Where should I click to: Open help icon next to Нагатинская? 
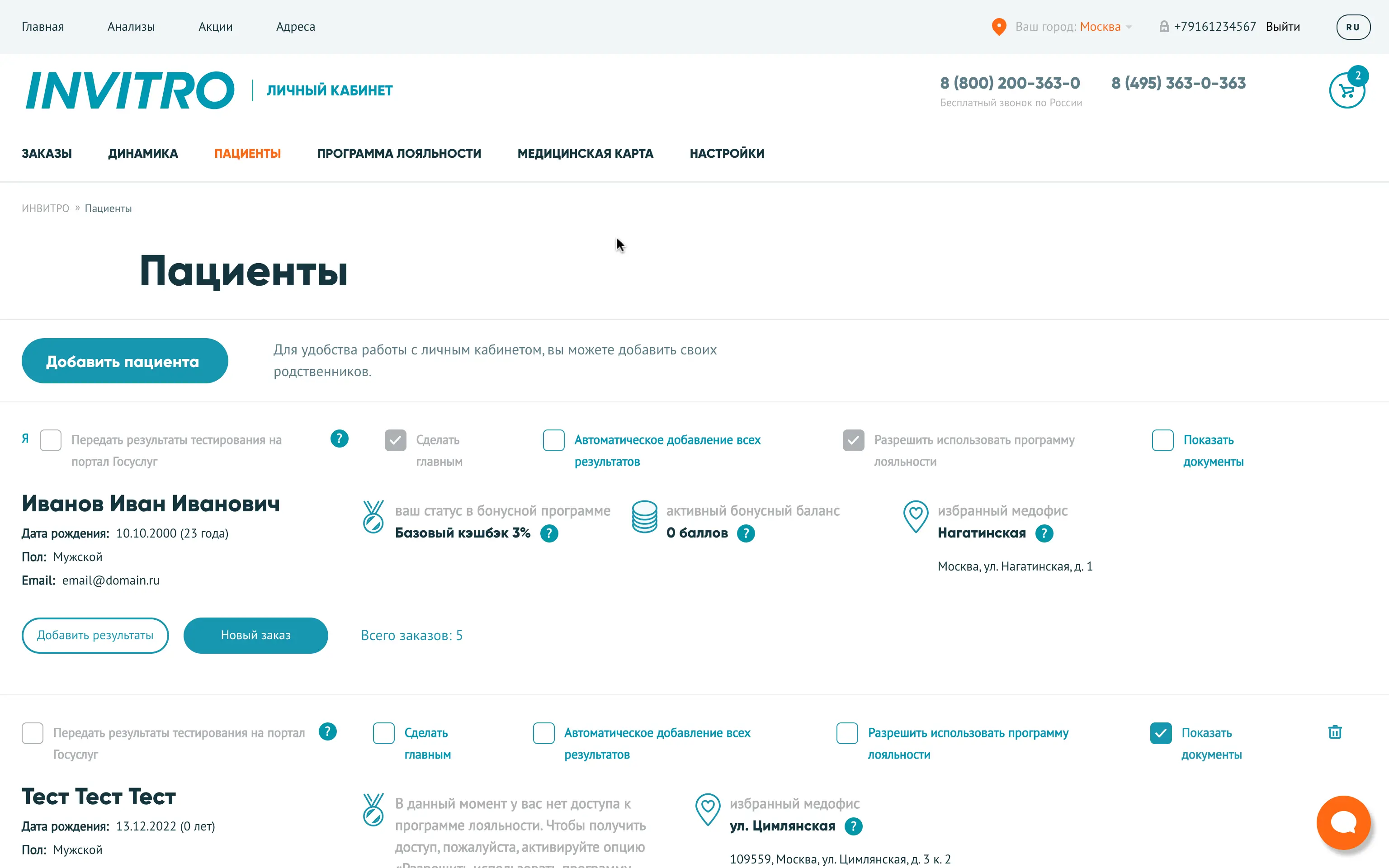[1044, 533]
